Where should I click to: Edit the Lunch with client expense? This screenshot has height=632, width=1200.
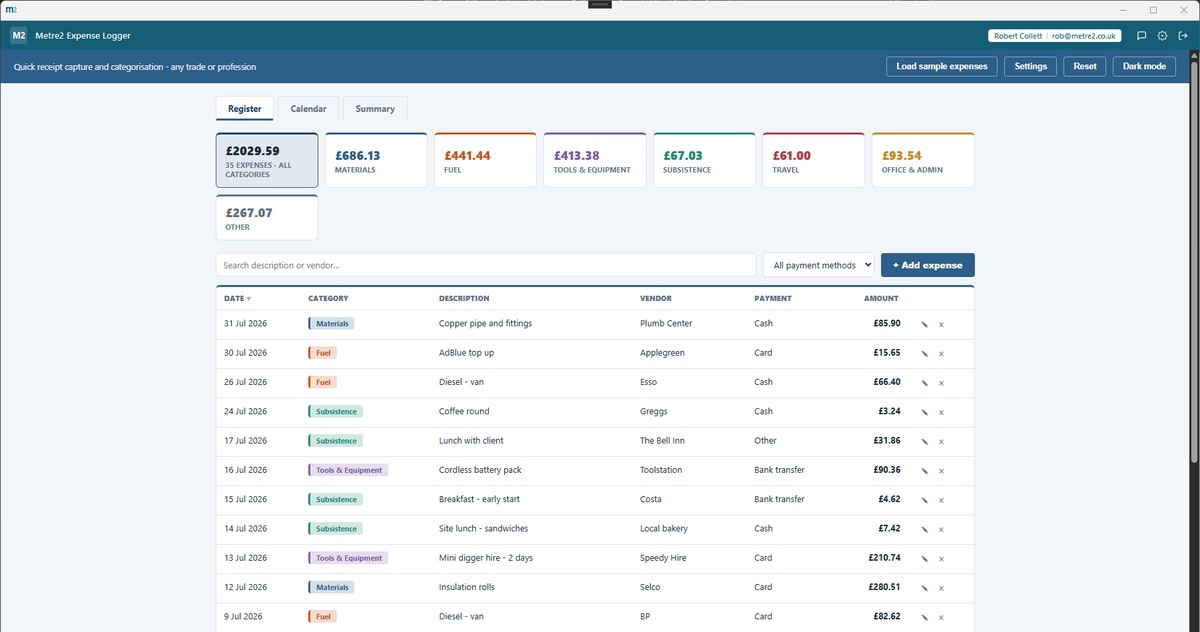pos(924,441)
